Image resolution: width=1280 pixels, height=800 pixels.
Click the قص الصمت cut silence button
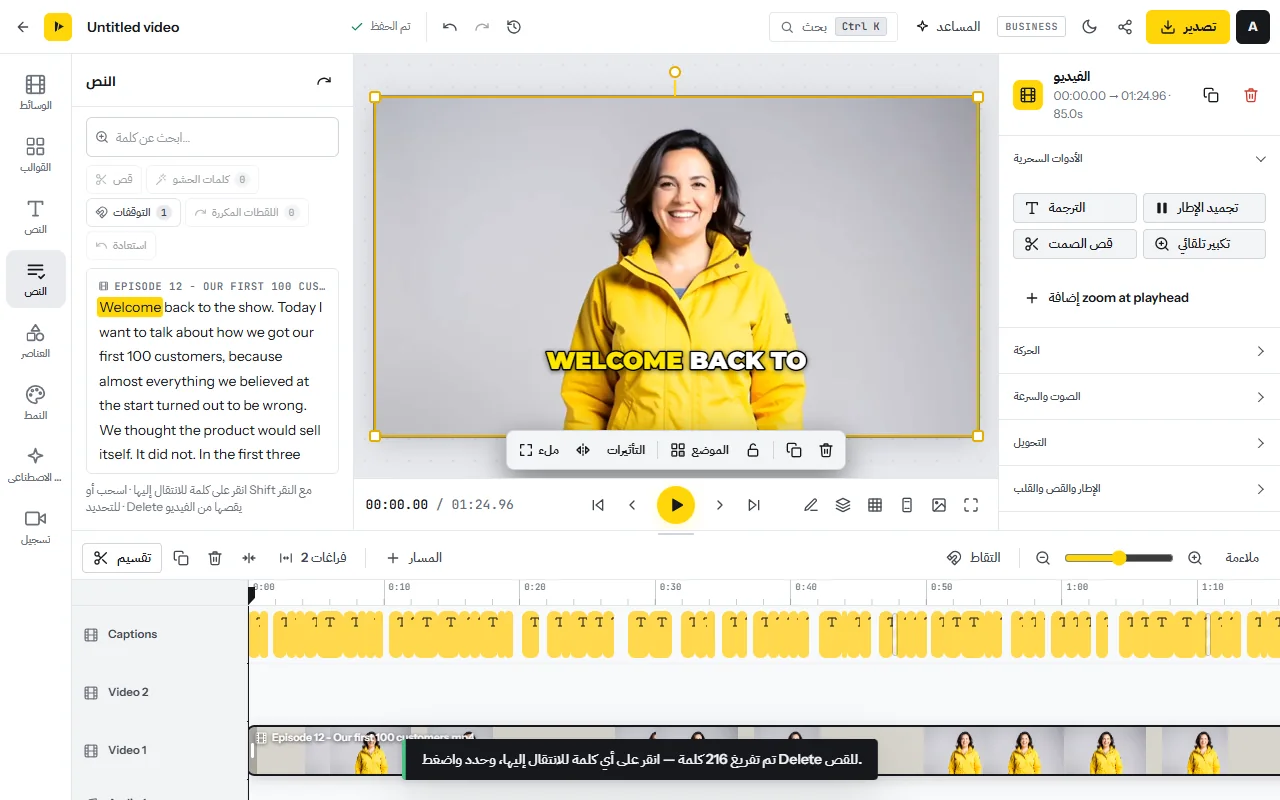pos(1075,244)
